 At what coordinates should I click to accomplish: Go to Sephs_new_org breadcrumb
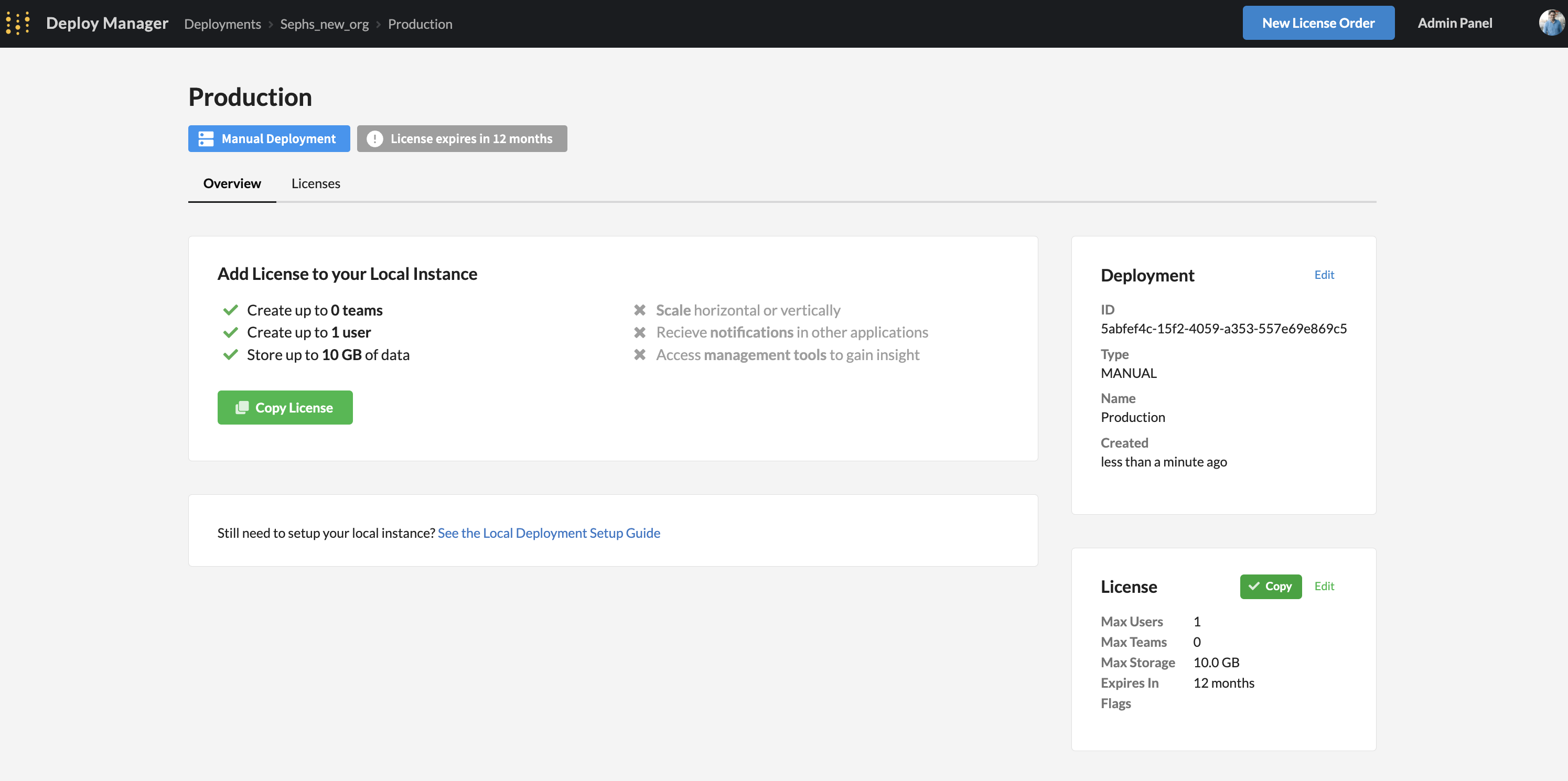pyautogui.click(x=324, y=24)
